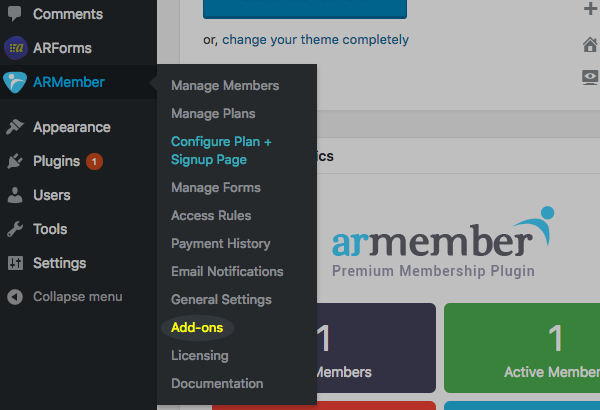This screenshot has height=410, width=600.
Task: Click the Comments speech bubble icon
Action: pyautogui.click(x=15, y=14)
